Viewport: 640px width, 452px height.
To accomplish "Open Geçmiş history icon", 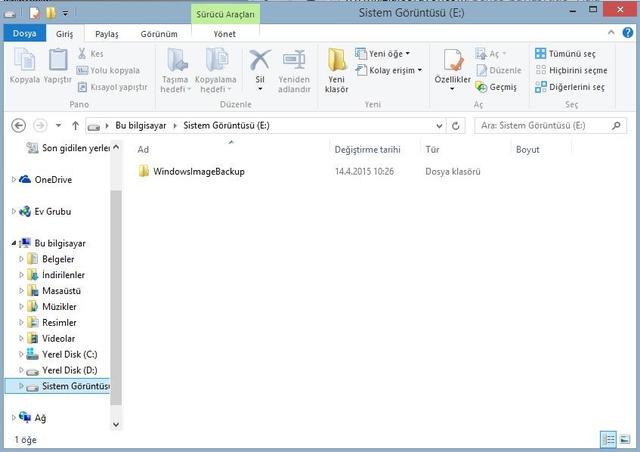I will pyautogui.click(x=482, y=87).
